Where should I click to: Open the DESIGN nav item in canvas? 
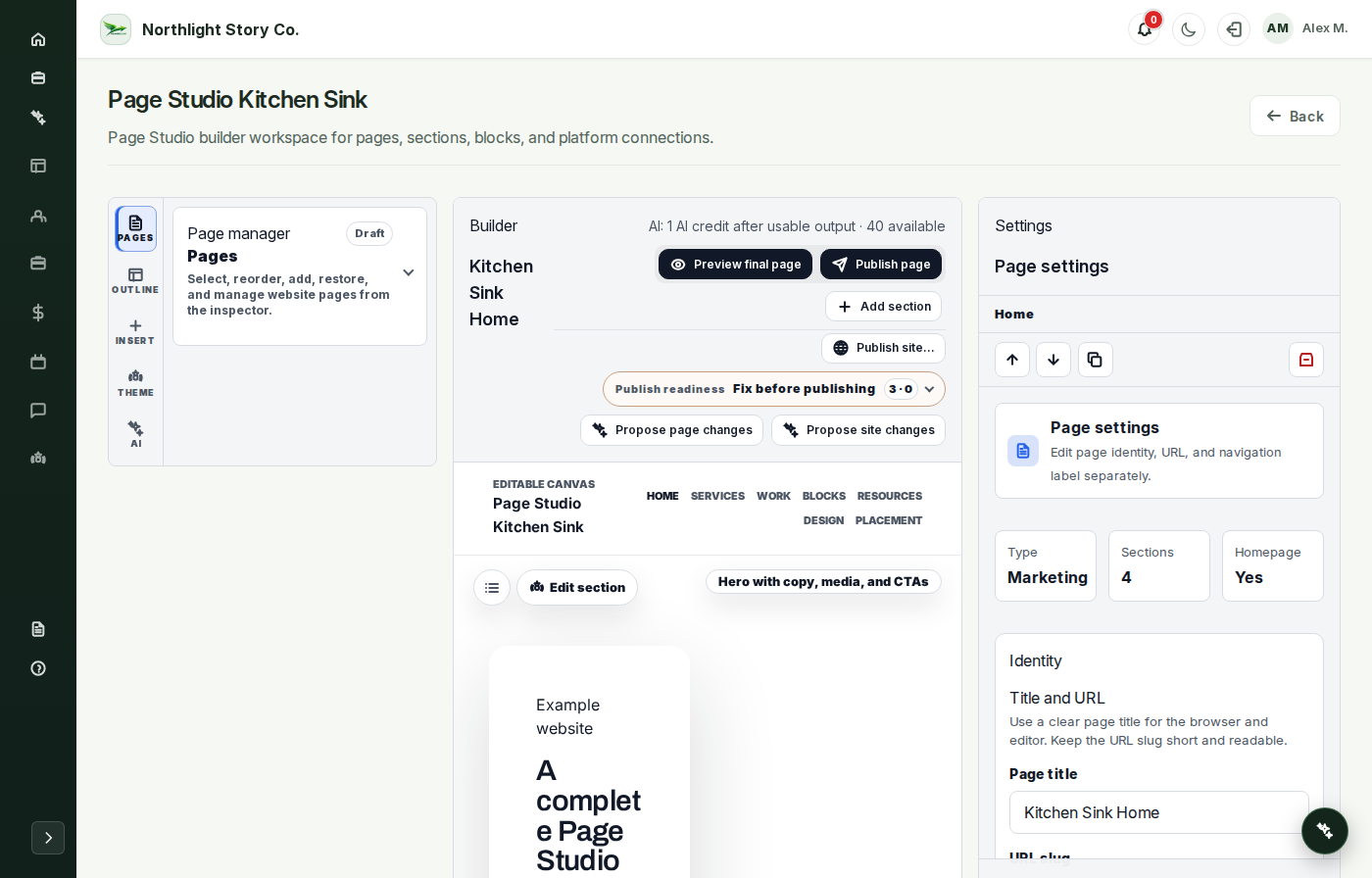click(823, 520)
